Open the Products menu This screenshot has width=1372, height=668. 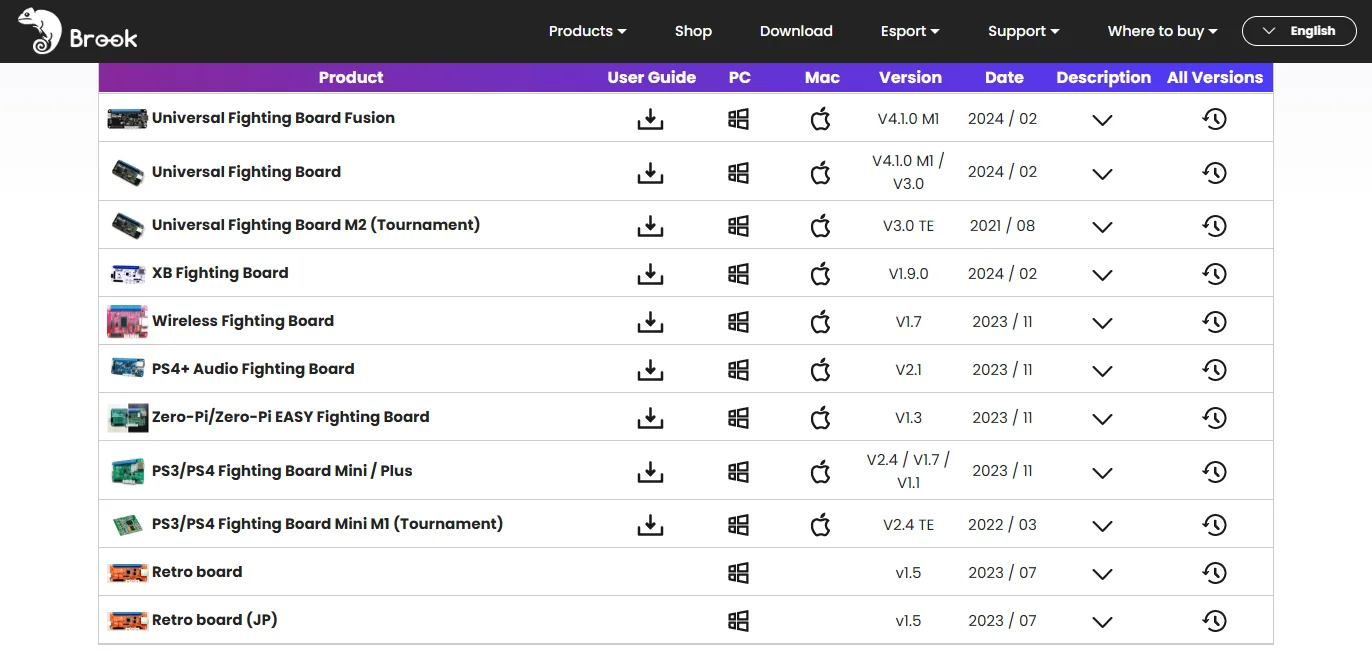[587, 31]
